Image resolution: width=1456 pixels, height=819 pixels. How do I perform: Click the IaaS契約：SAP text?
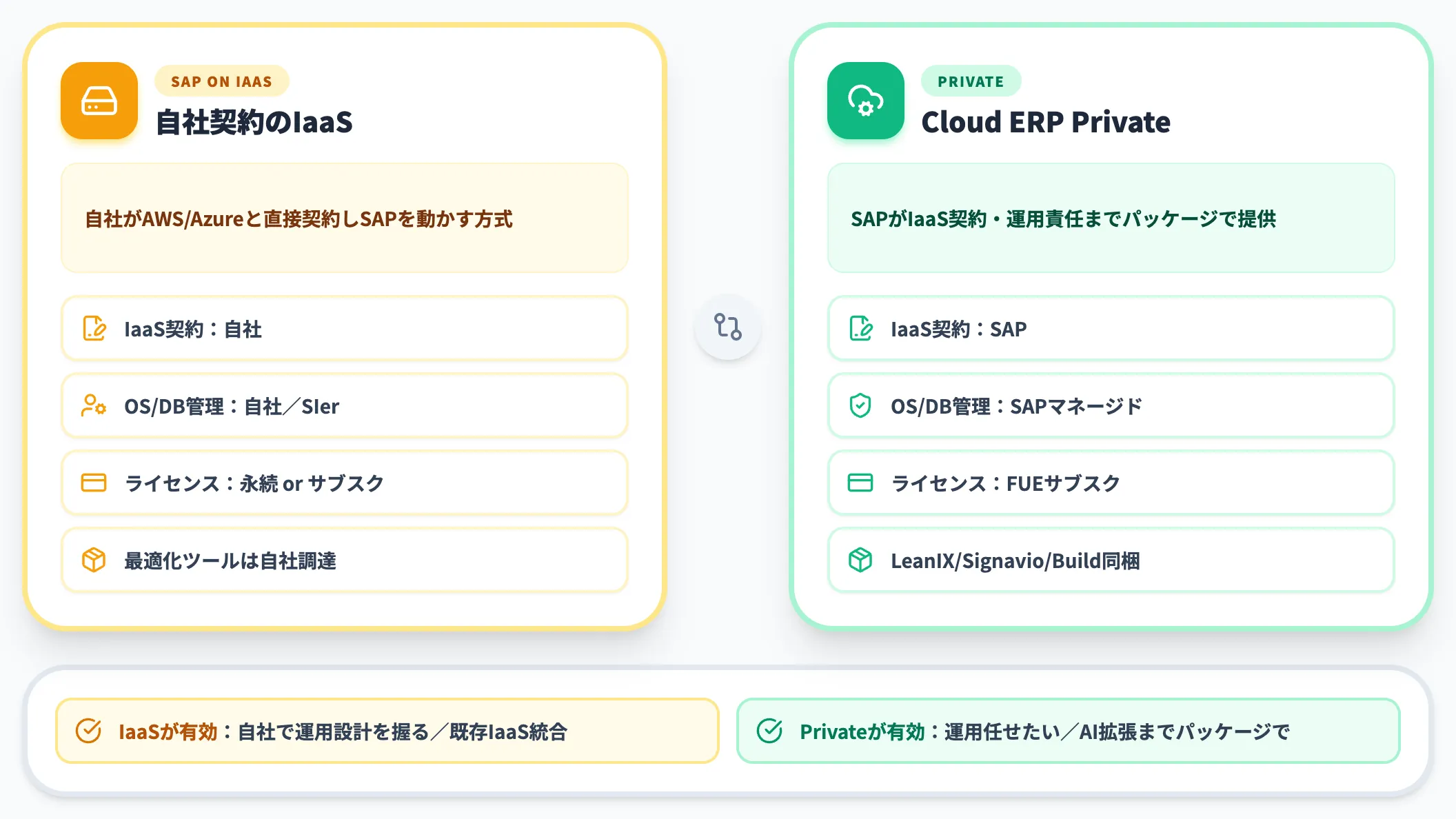tap(959, 329)
